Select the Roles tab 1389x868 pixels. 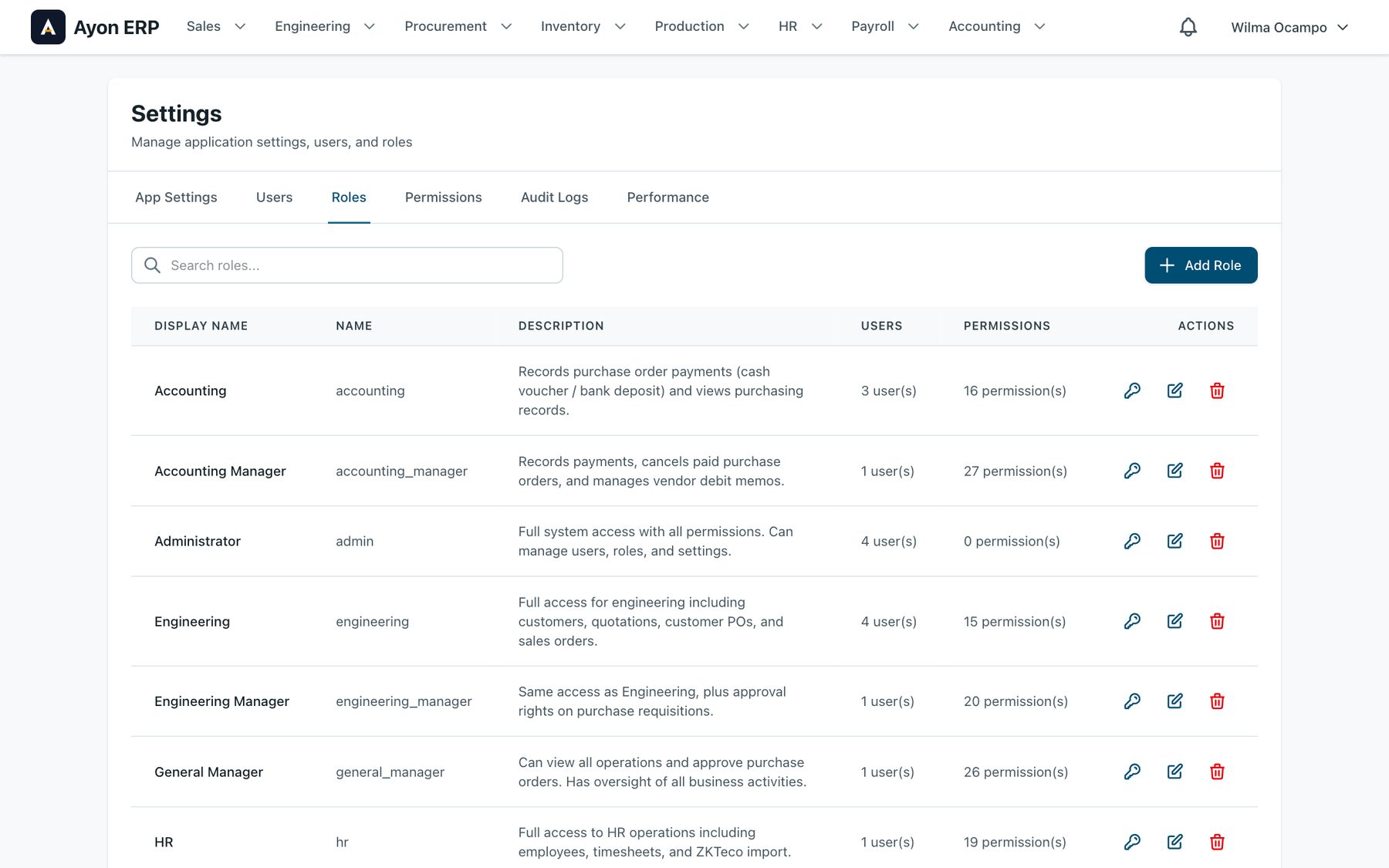click(x=349, y=198)
